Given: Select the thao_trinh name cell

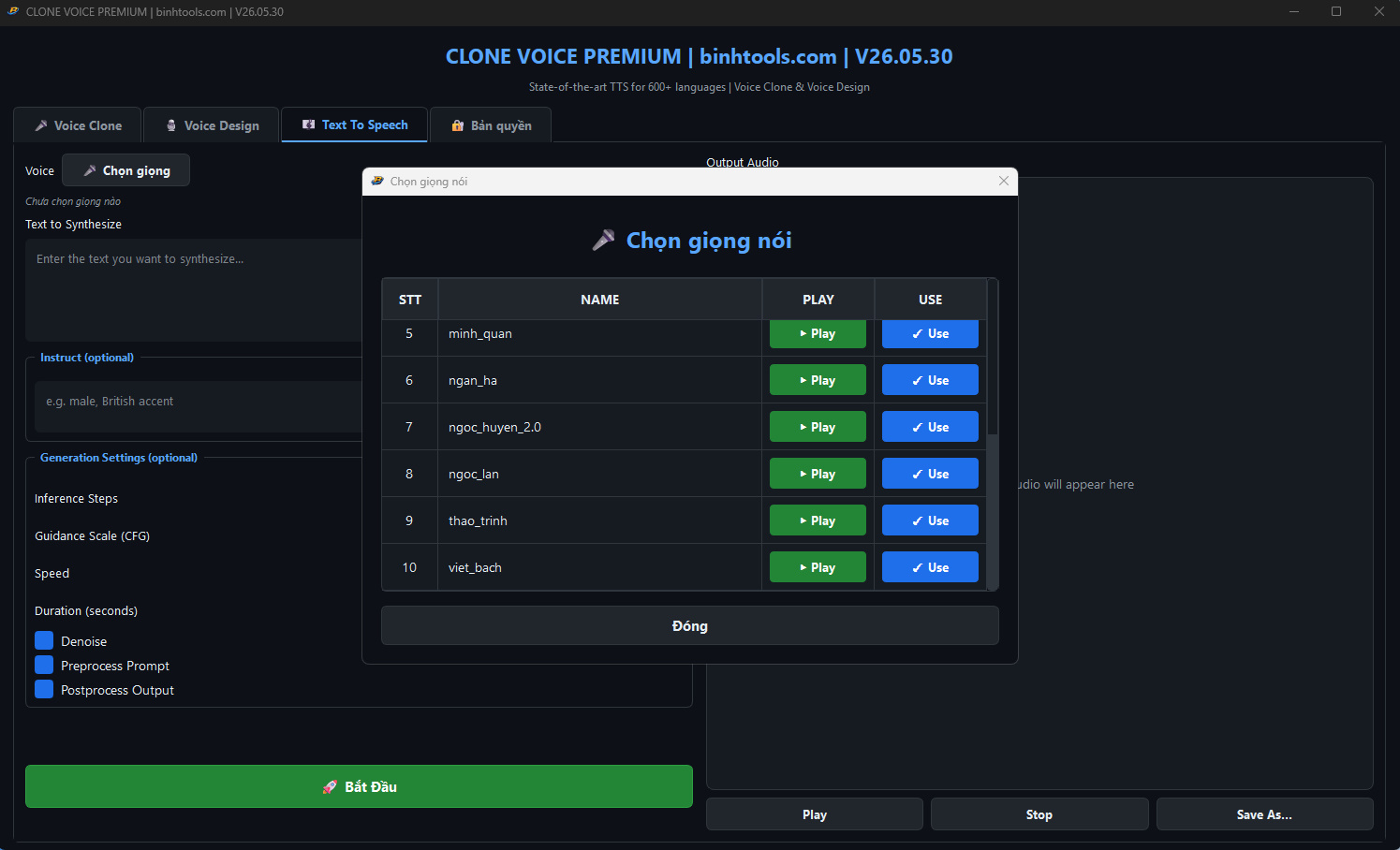Looking at the screenshot, I should pyautogui.click(x=600, y=520).
